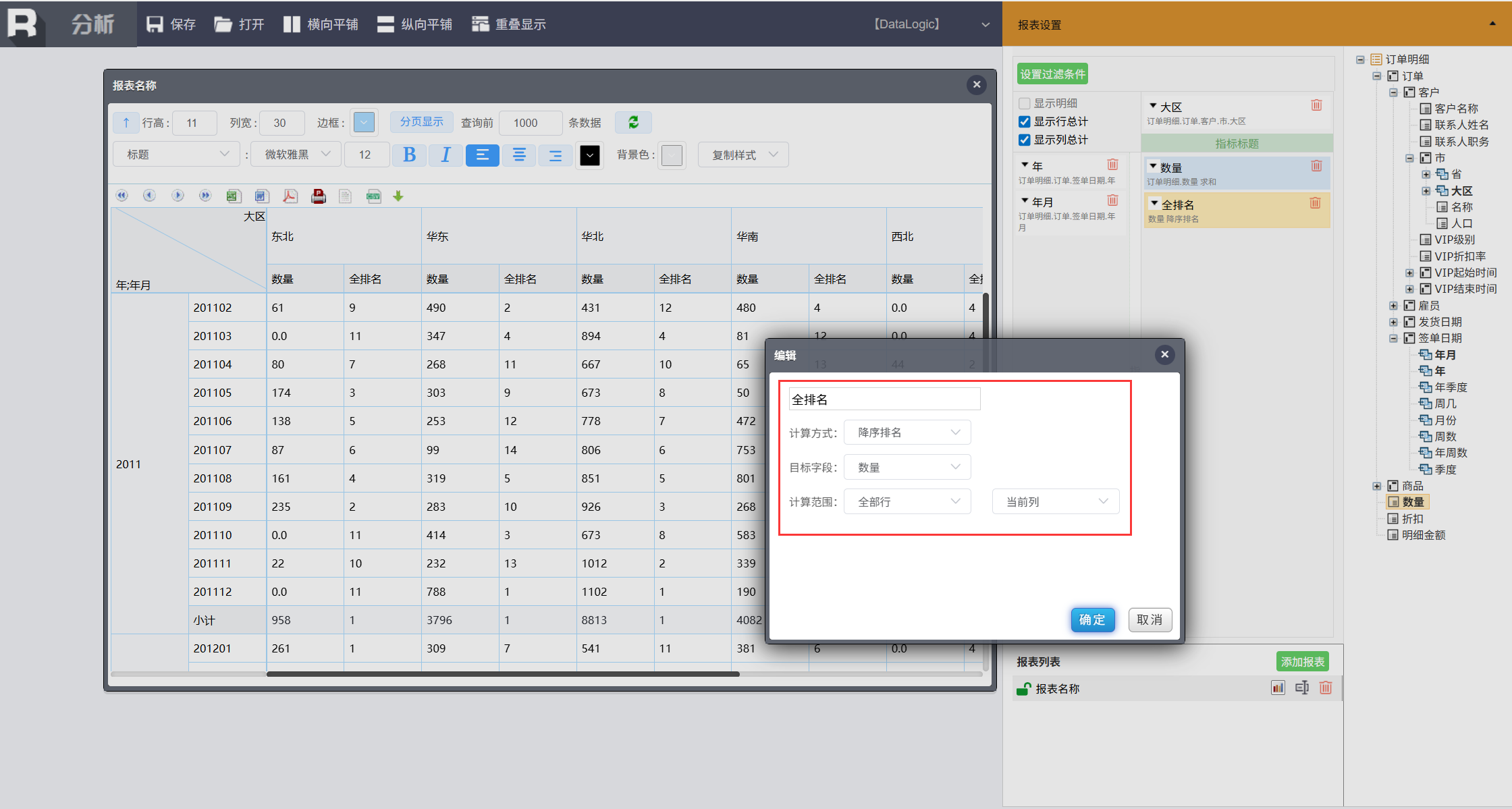Click the 确定 button

pos(1092,619)
